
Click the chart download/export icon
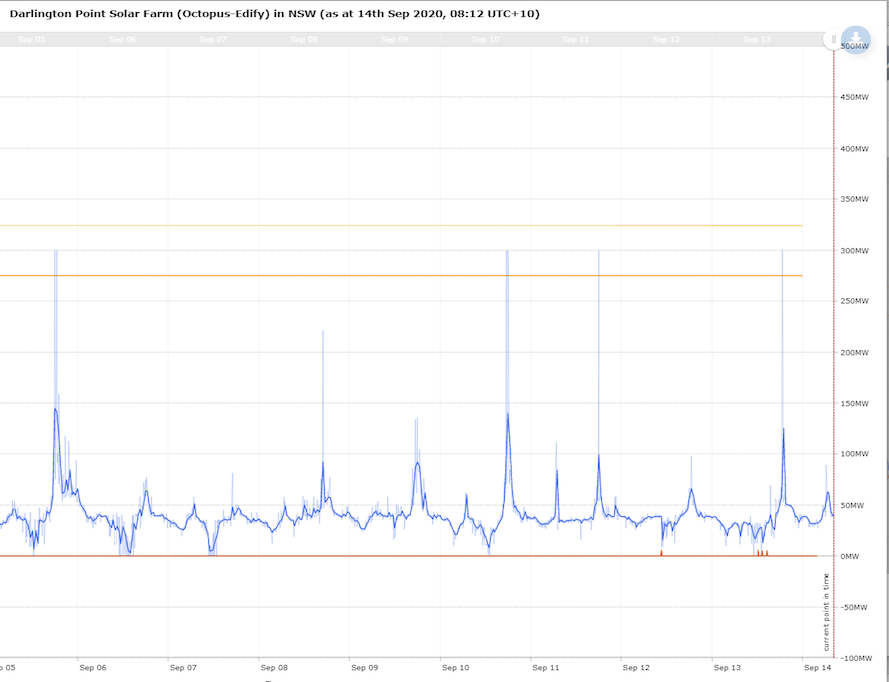pos(856,40)
